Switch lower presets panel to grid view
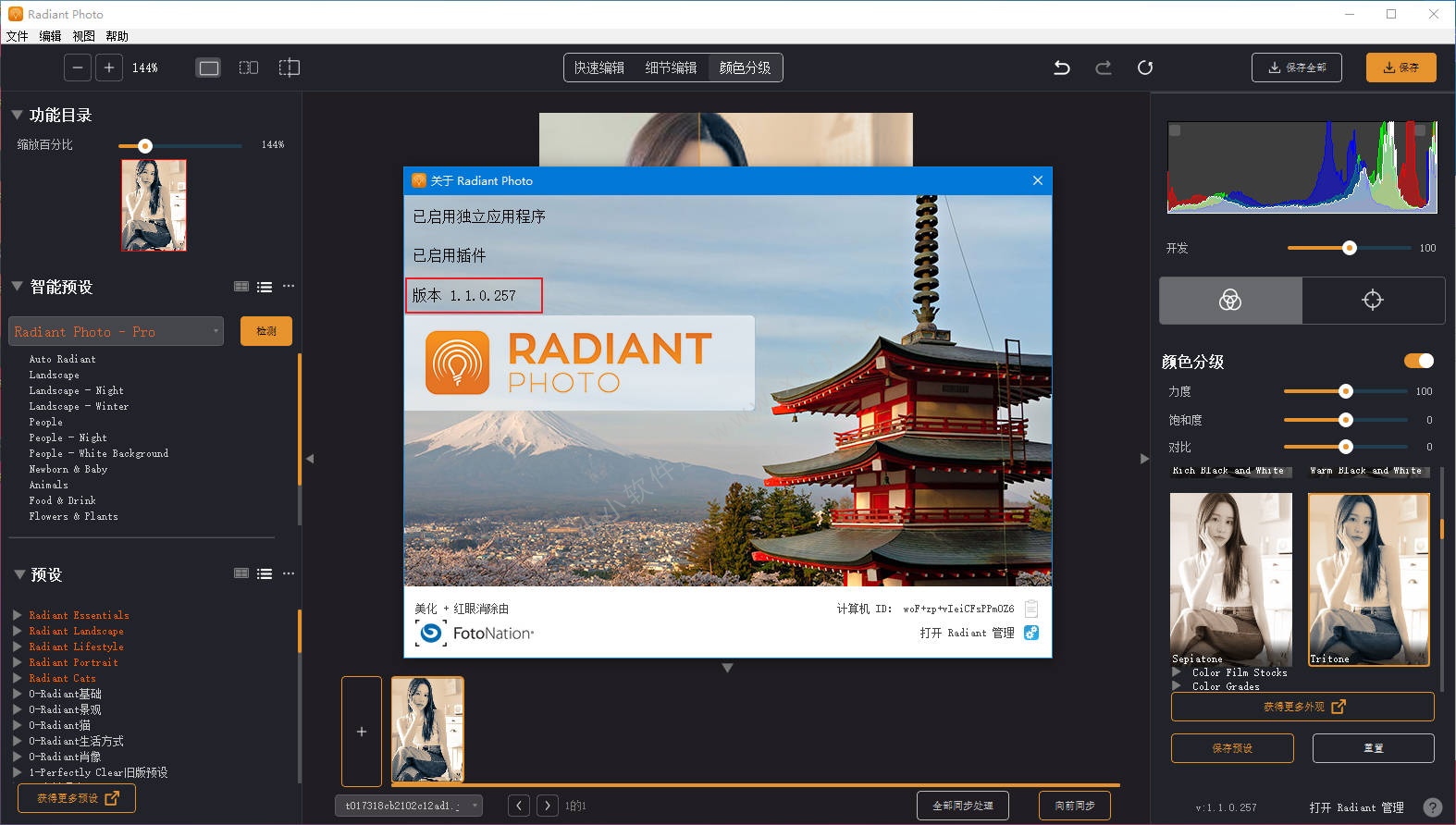 tap(241, 573)
